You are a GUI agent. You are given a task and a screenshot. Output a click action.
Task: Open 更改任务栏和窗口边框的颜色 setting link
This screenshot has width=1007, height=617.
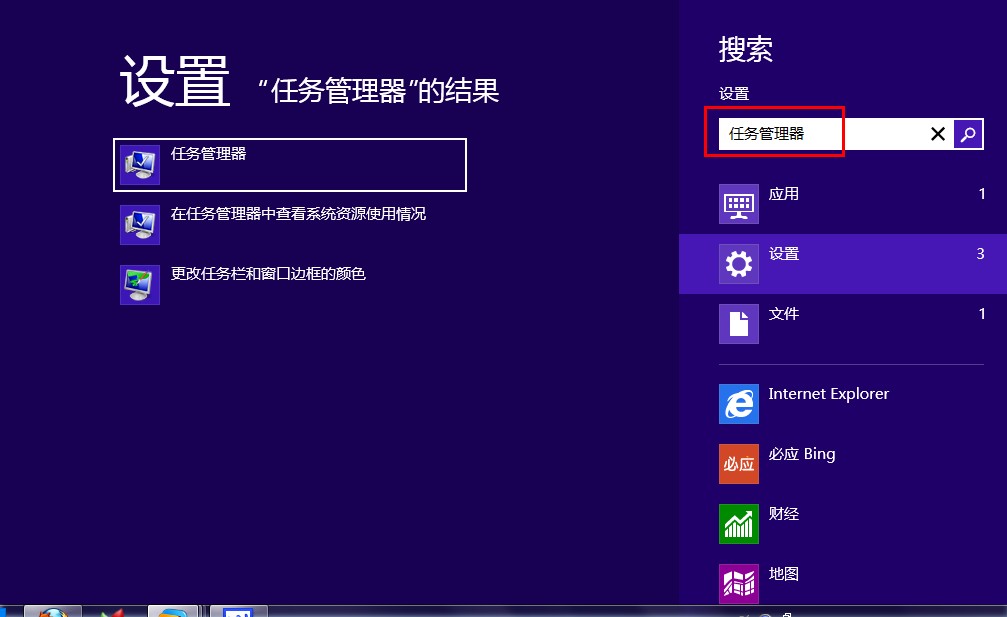268,273
